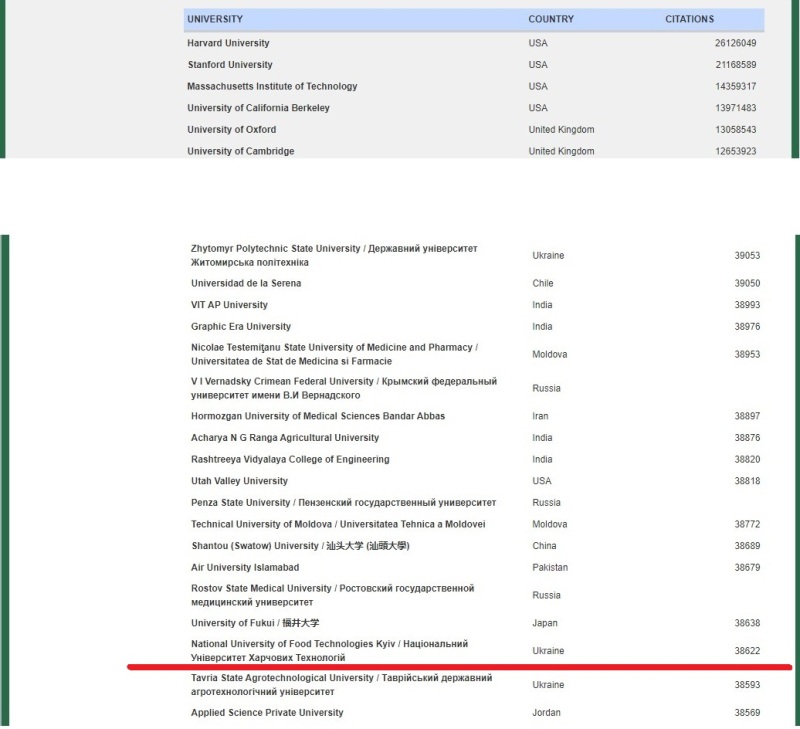
Task: Click MIT citation count 14359317
Action: click(x=735, y=86)
